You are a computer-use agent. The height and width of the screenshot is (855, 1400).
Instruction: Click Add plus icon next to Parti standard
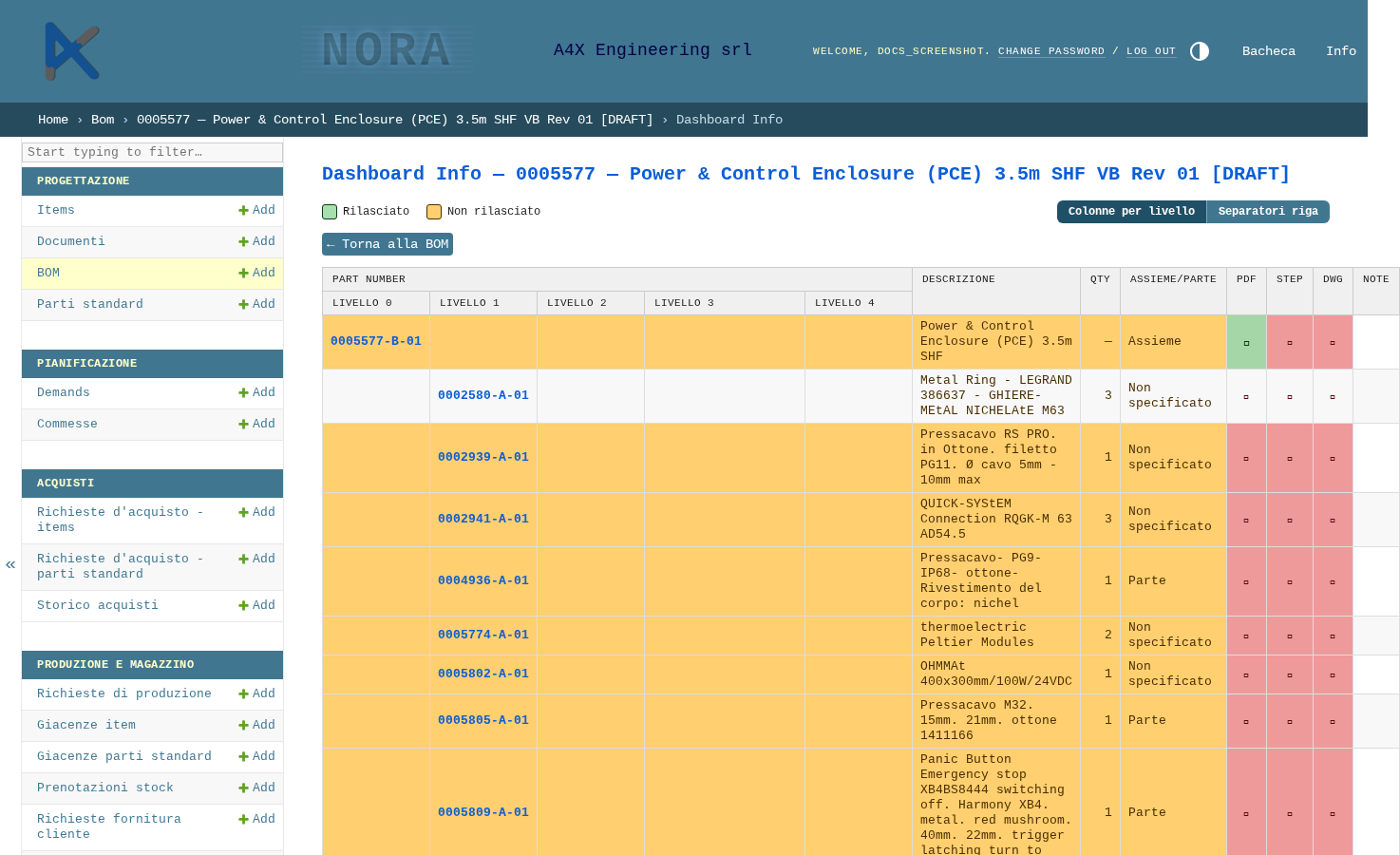(x=256, y=304)
